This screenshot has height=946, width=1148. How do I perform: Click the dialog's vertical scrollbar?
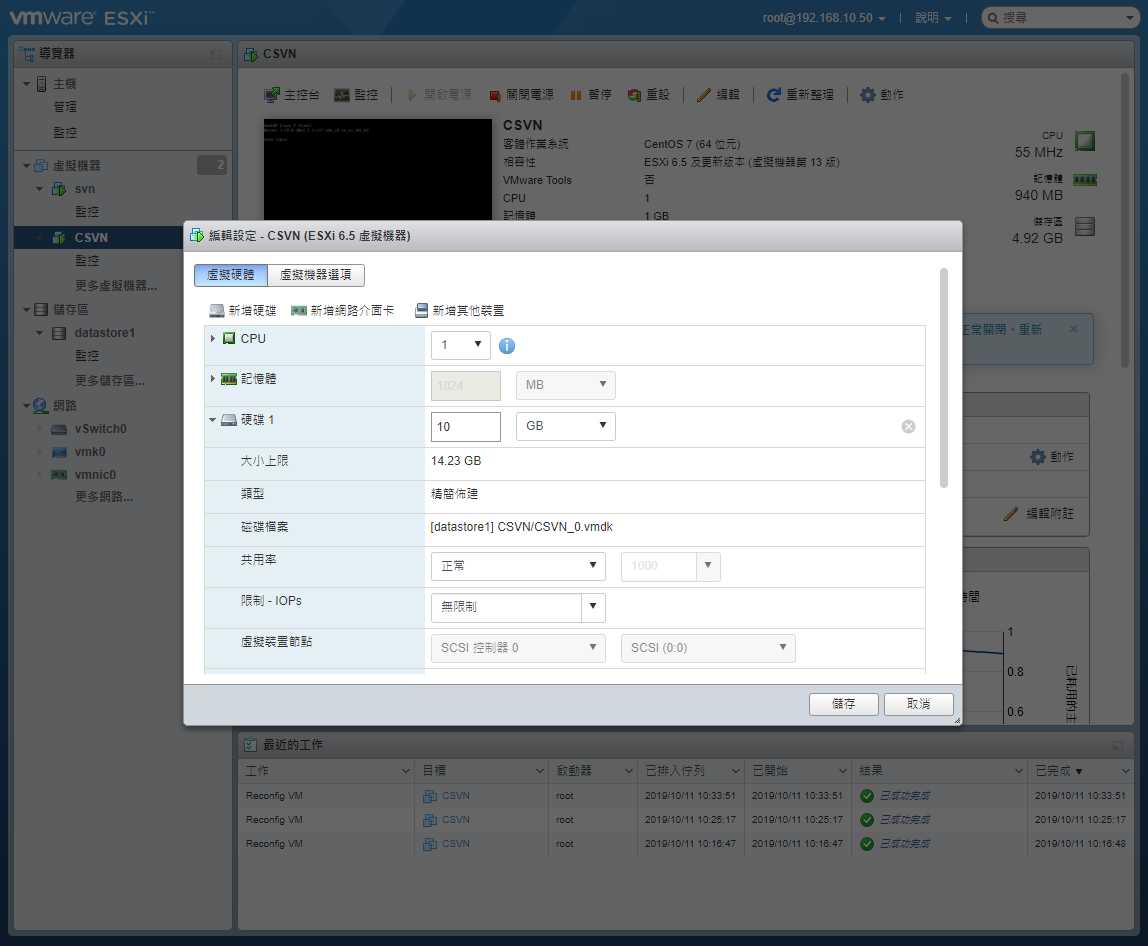coord(944,378)
